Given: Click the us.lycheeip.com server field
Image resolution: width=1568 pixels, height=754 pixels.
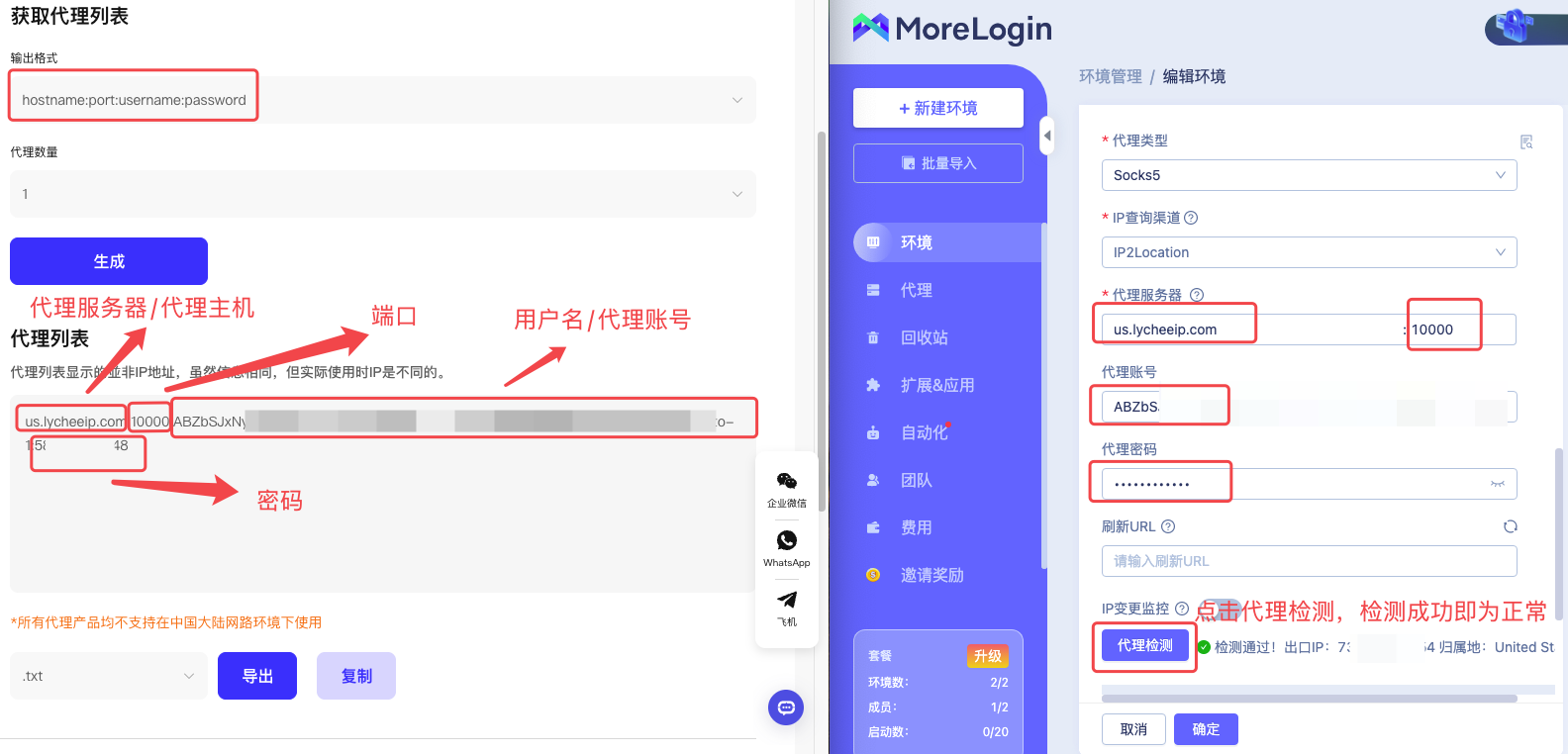Looking at the screenshot, I should [x=1252, y=330].
